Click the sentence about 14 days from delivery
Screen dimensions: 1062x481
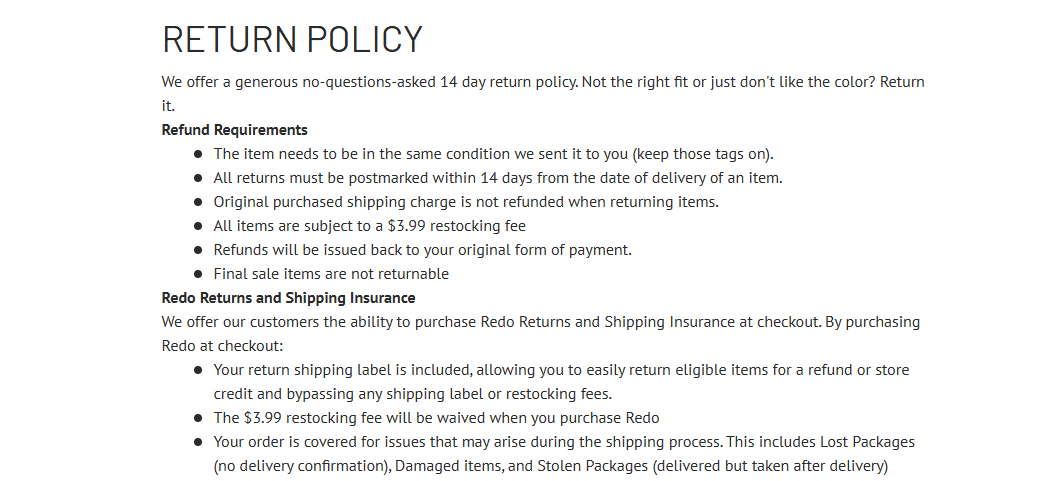tap(498, 177)
